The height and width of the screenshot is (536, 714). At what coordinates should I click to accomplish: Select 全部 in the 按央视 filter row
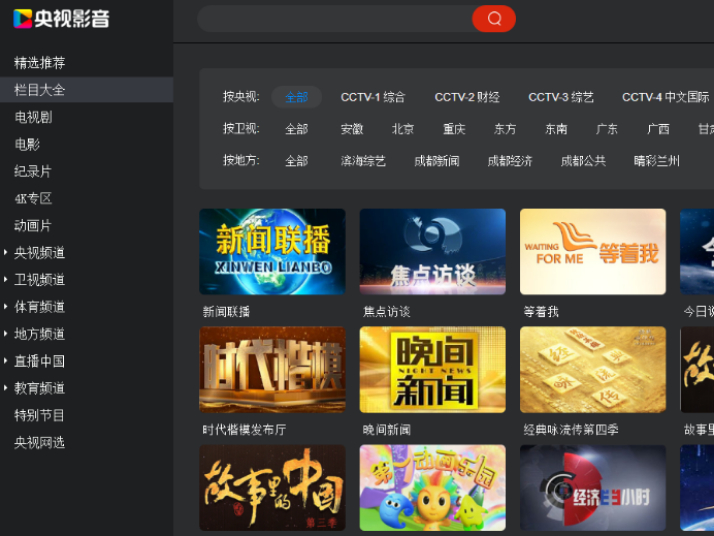(x=296, y=97)
